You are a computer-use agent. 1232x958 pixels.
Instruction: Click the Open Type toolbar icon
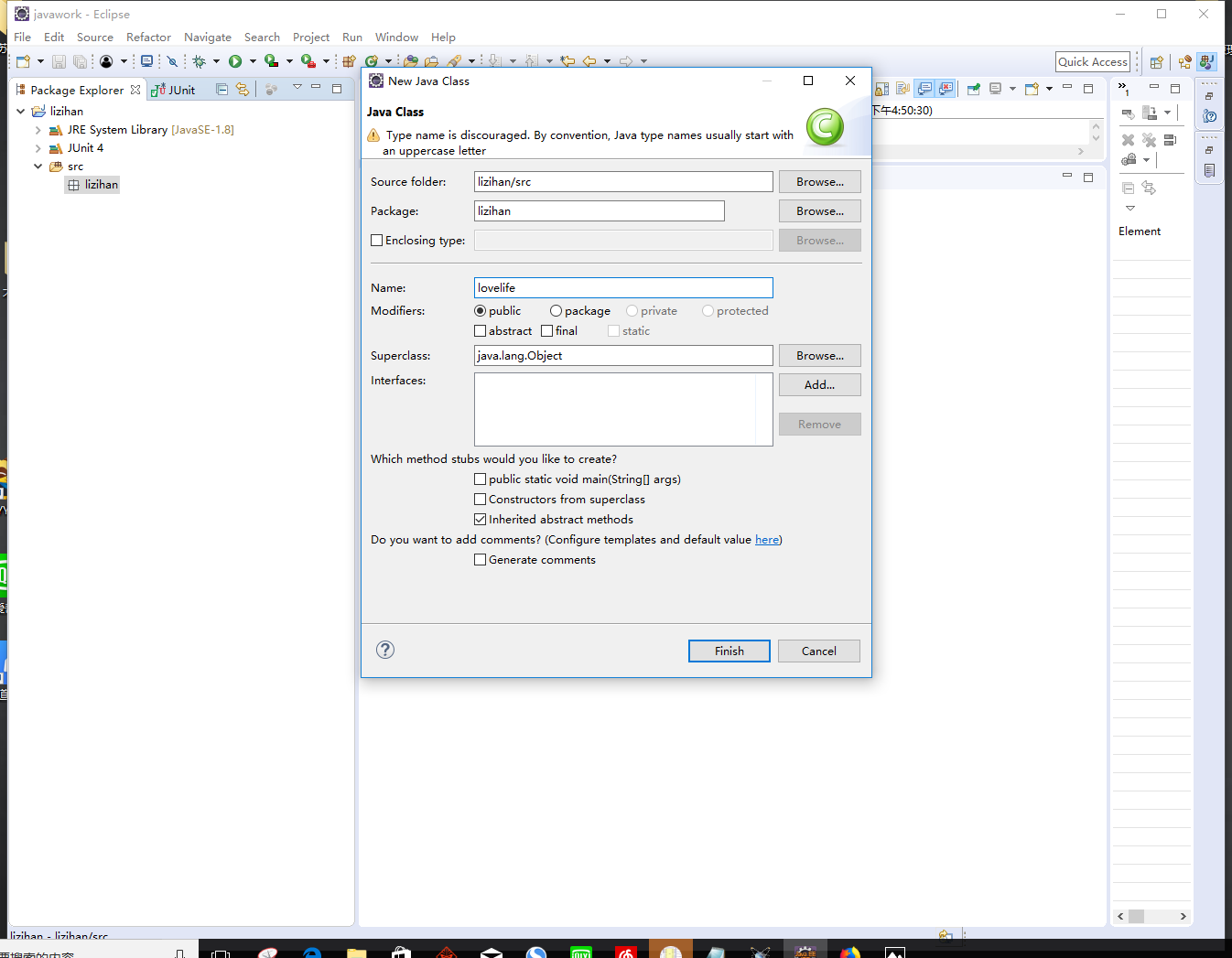point(411,61)
